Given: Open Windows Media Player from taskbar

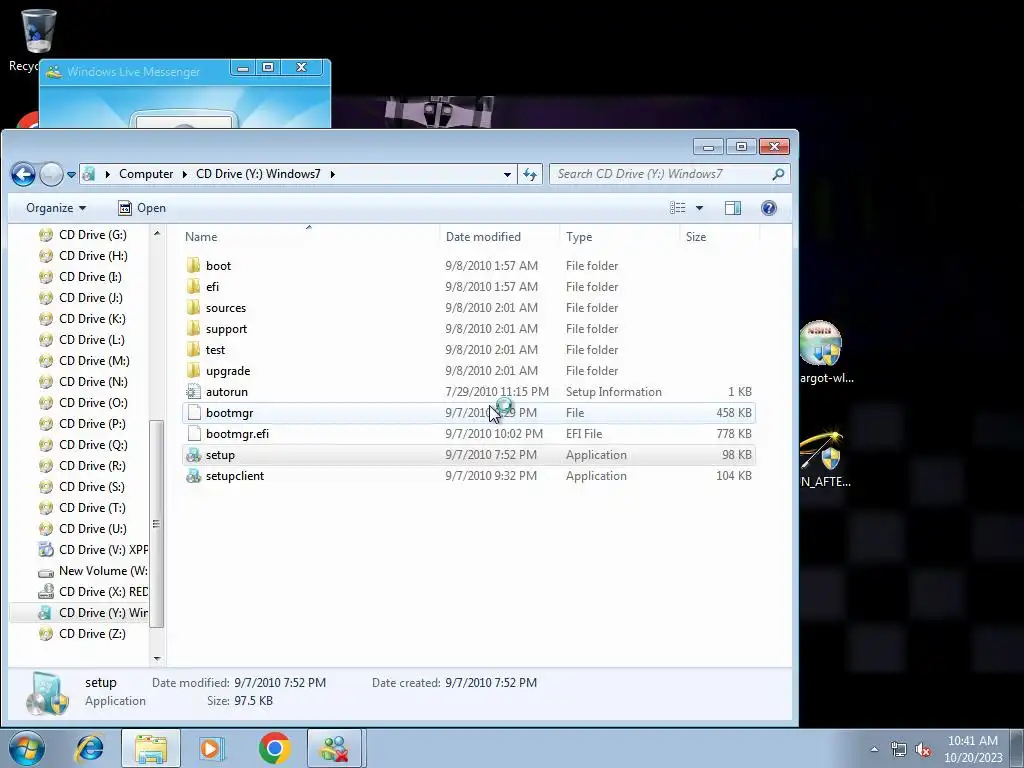Looking at the screenshot, I should tap(212, 748).
